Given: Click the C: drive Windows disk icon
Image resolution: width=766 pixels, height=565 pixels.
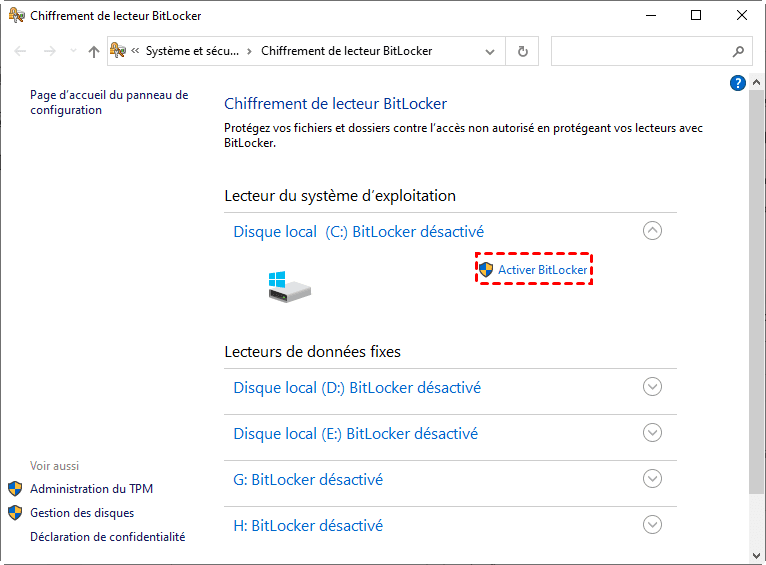Looking at the screenshot, I should [x=289, y=286].
